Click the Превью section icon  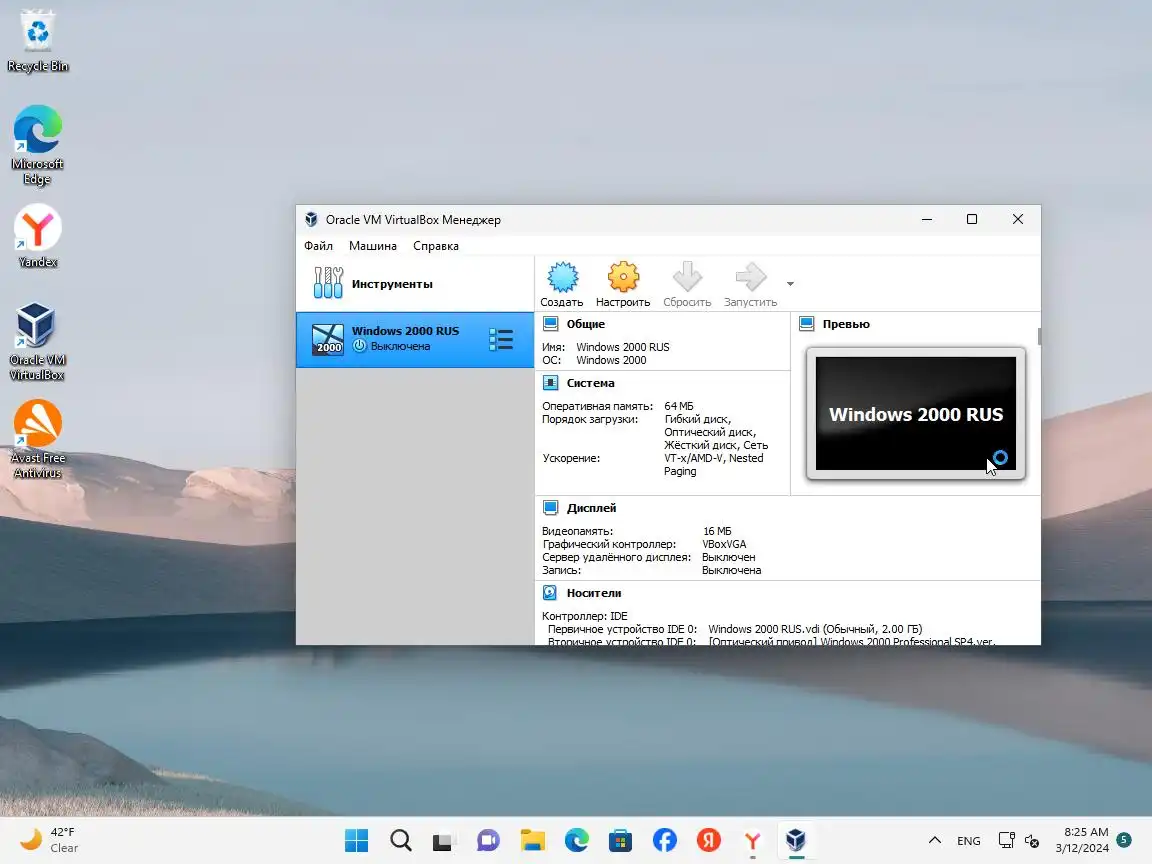point(807,324)
